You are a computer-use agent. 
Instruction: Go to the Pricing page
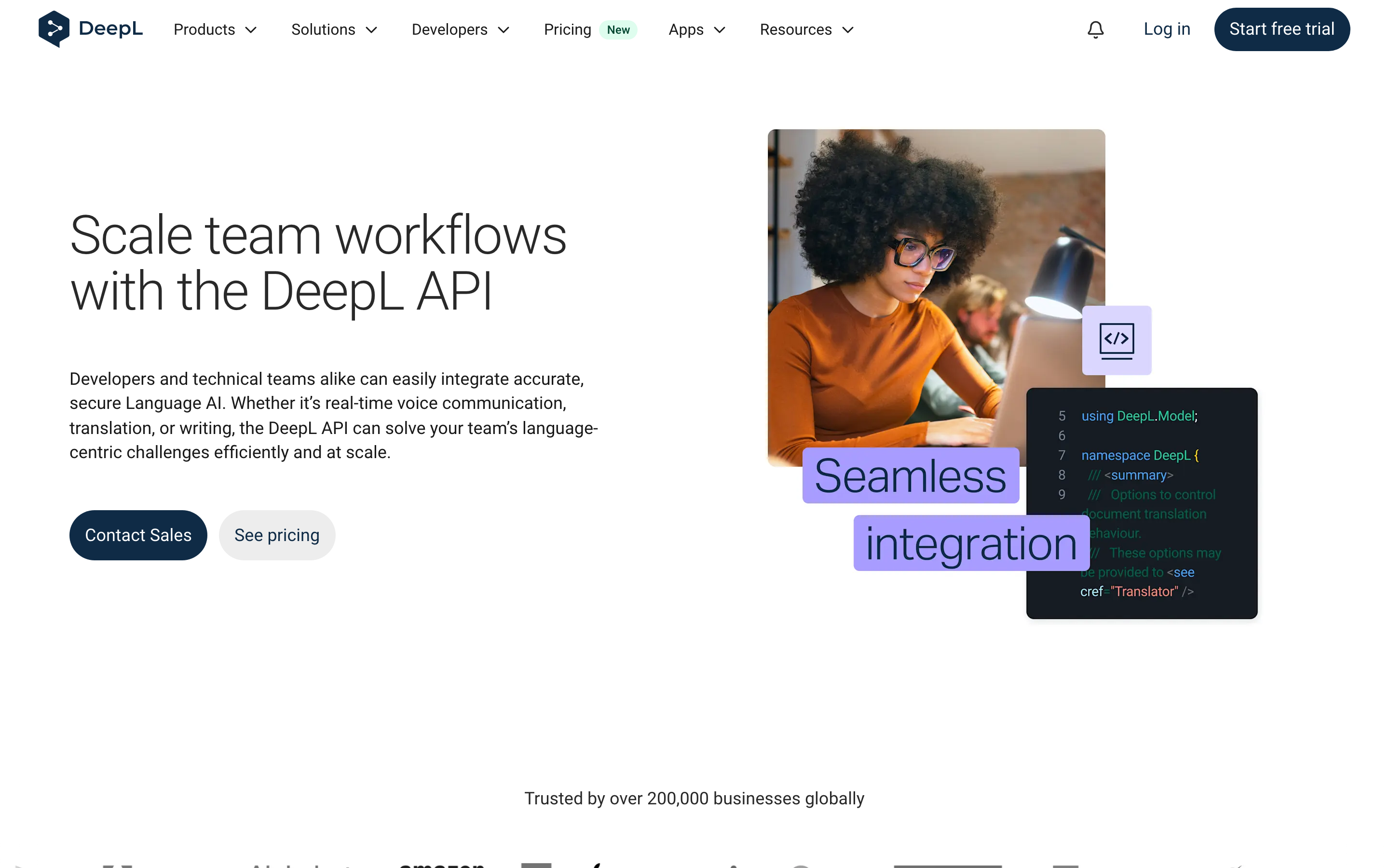click(x=567, y=29)
